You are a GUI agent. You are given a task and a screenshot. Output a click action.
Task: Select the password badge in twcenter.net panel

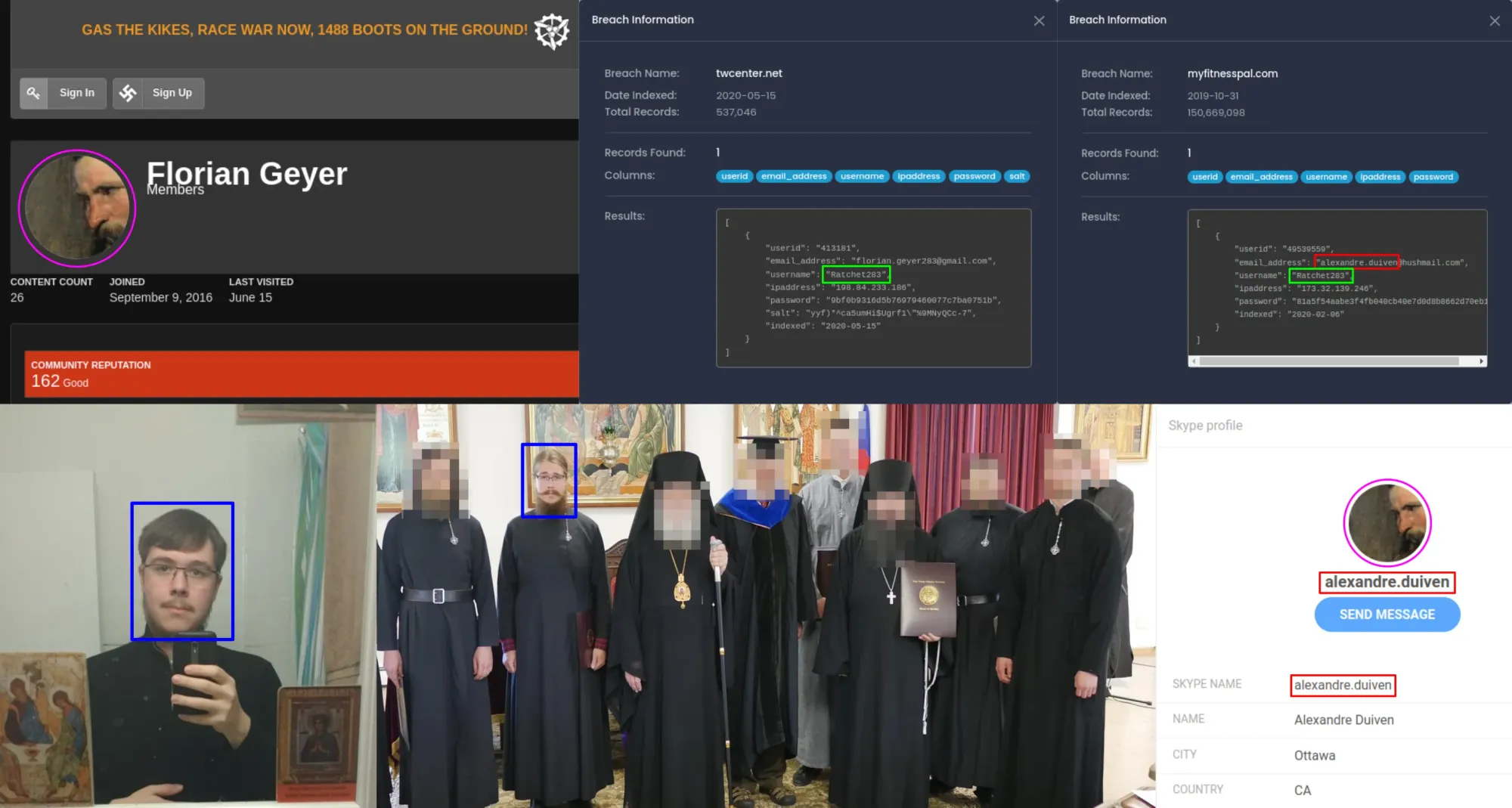click(974, 176)
